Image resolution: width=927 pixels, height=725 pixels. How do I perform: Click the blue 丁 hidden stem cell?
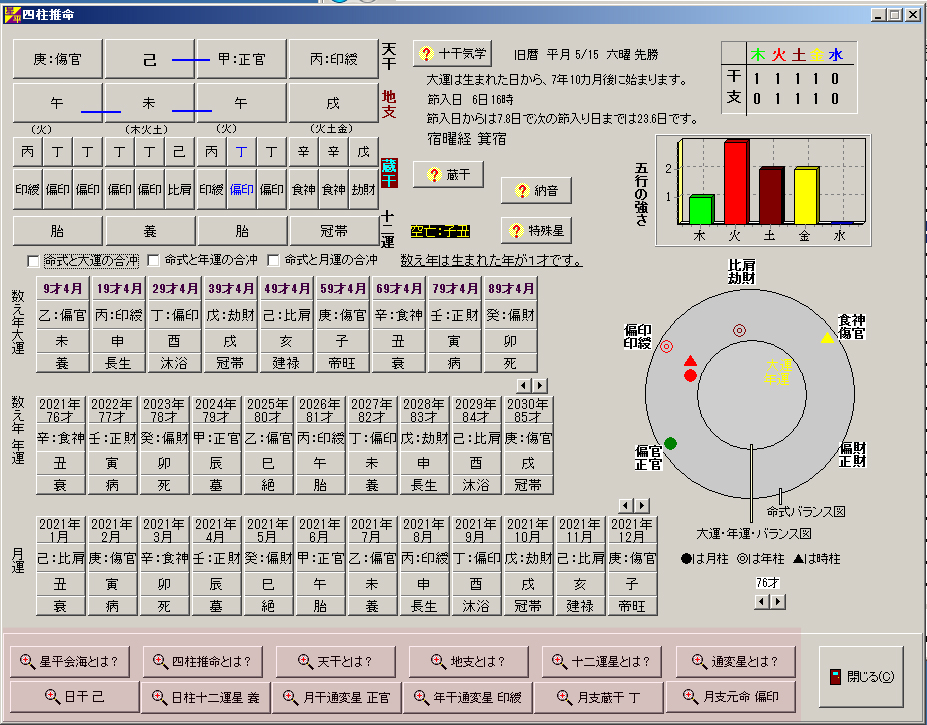click(242, 152)
